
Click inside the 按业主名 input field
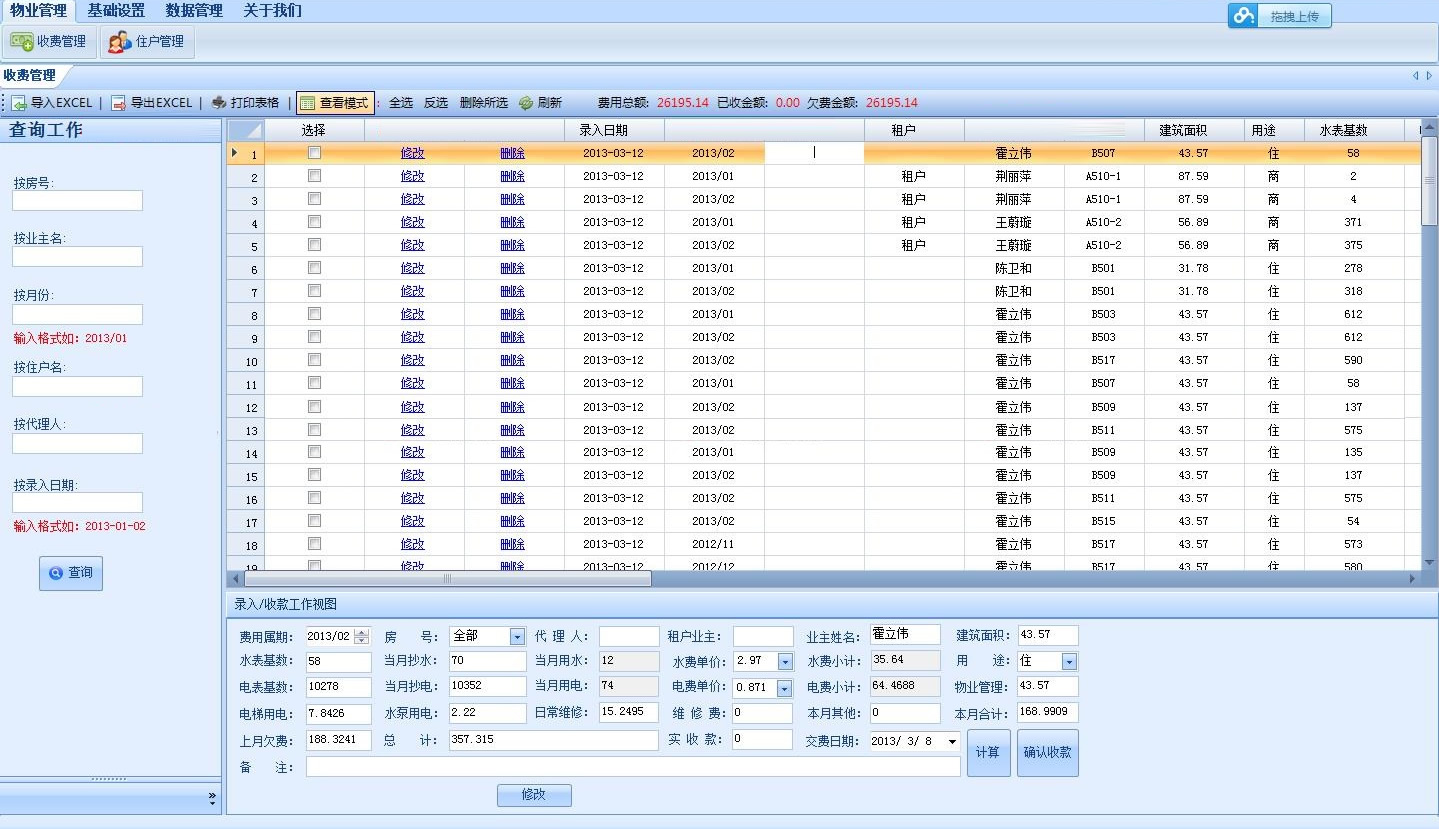tap(77, 256)
